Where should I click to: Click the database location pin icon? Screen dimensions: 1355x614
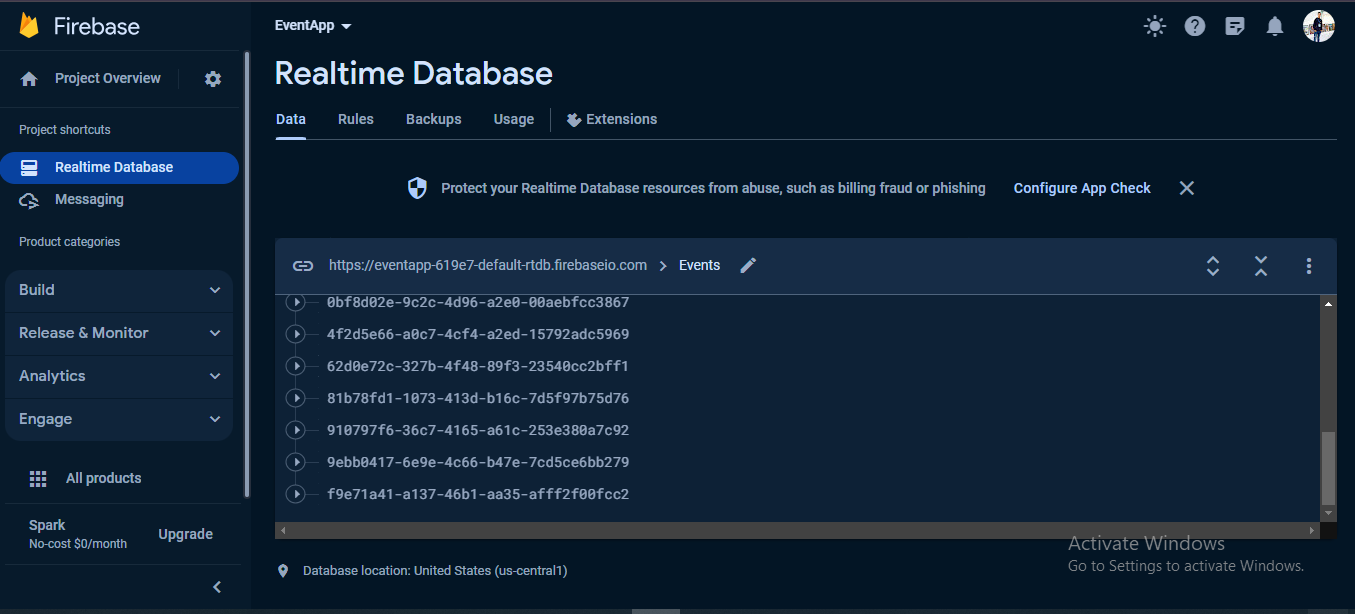(x=283, y=571)
